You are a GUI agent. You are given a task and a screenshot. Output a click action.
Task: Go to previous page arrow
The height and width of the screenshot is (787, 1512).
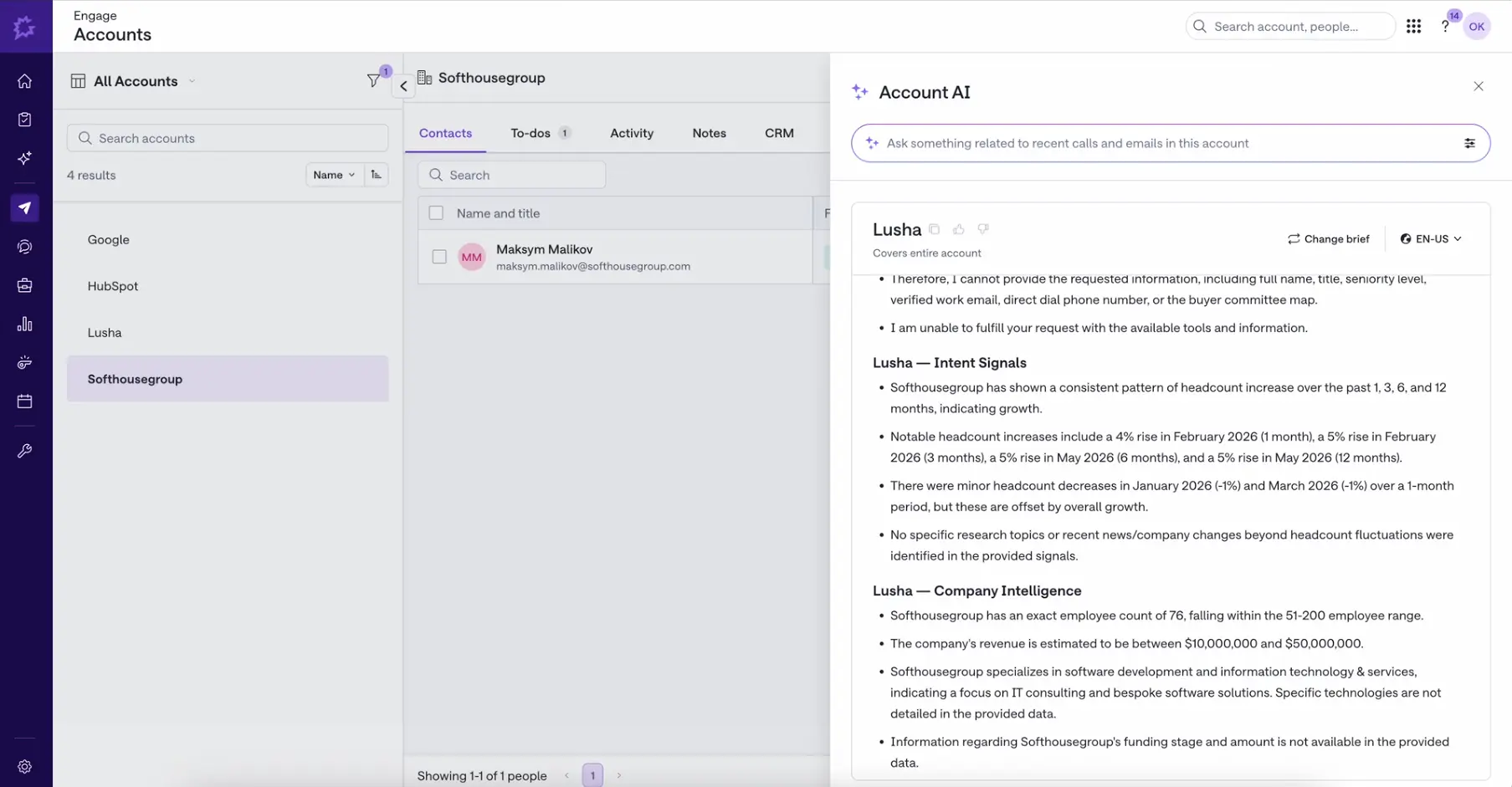click(x=566, y=775)
